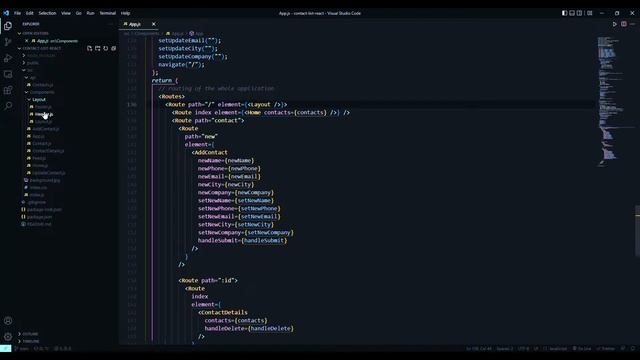640x360 pixels.
Task: Open the Terminal menu
Action: click(108, 13)
